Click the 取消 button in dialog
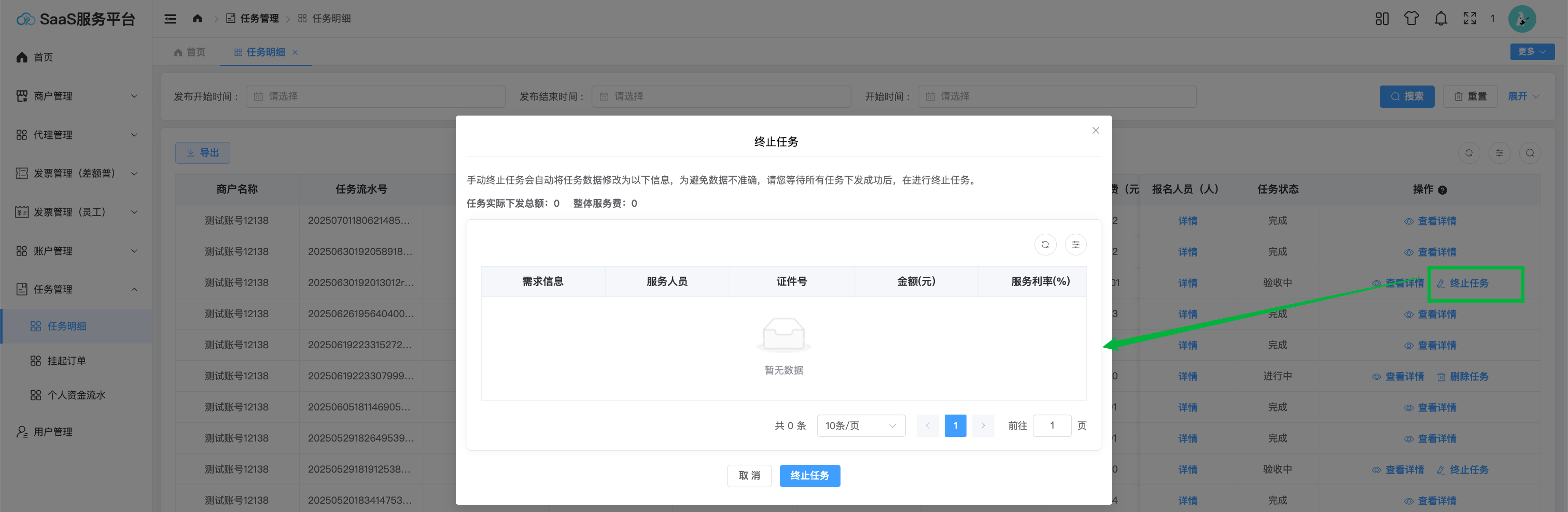Image resolution: width=1568 pixels, height=512 pixels. (749, 476)
